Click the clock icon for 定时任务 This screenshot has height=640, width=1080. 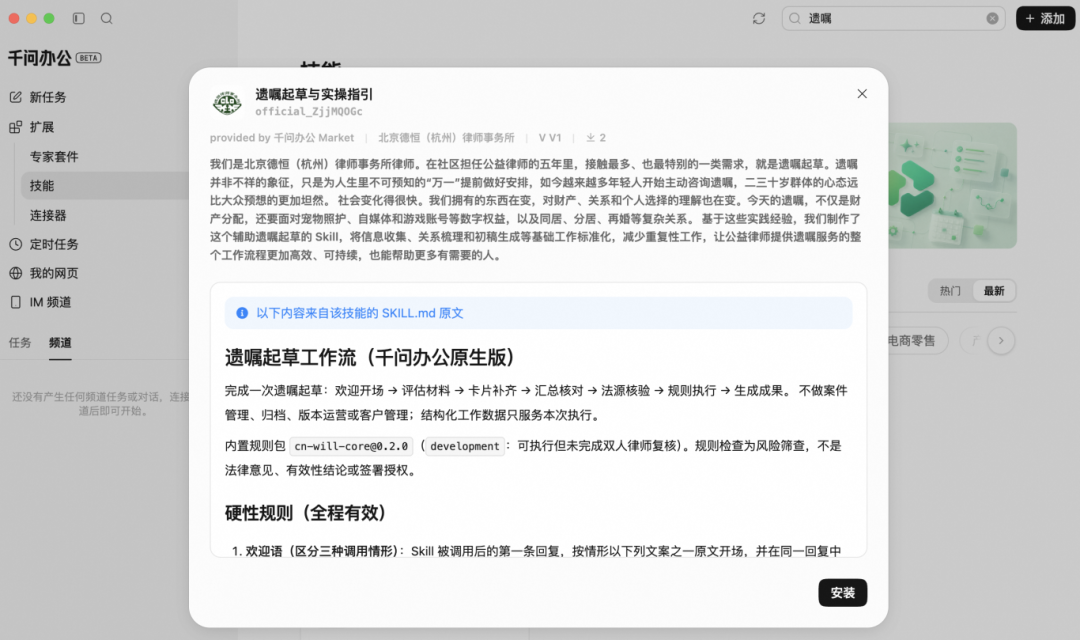click(x=16, y=244)
